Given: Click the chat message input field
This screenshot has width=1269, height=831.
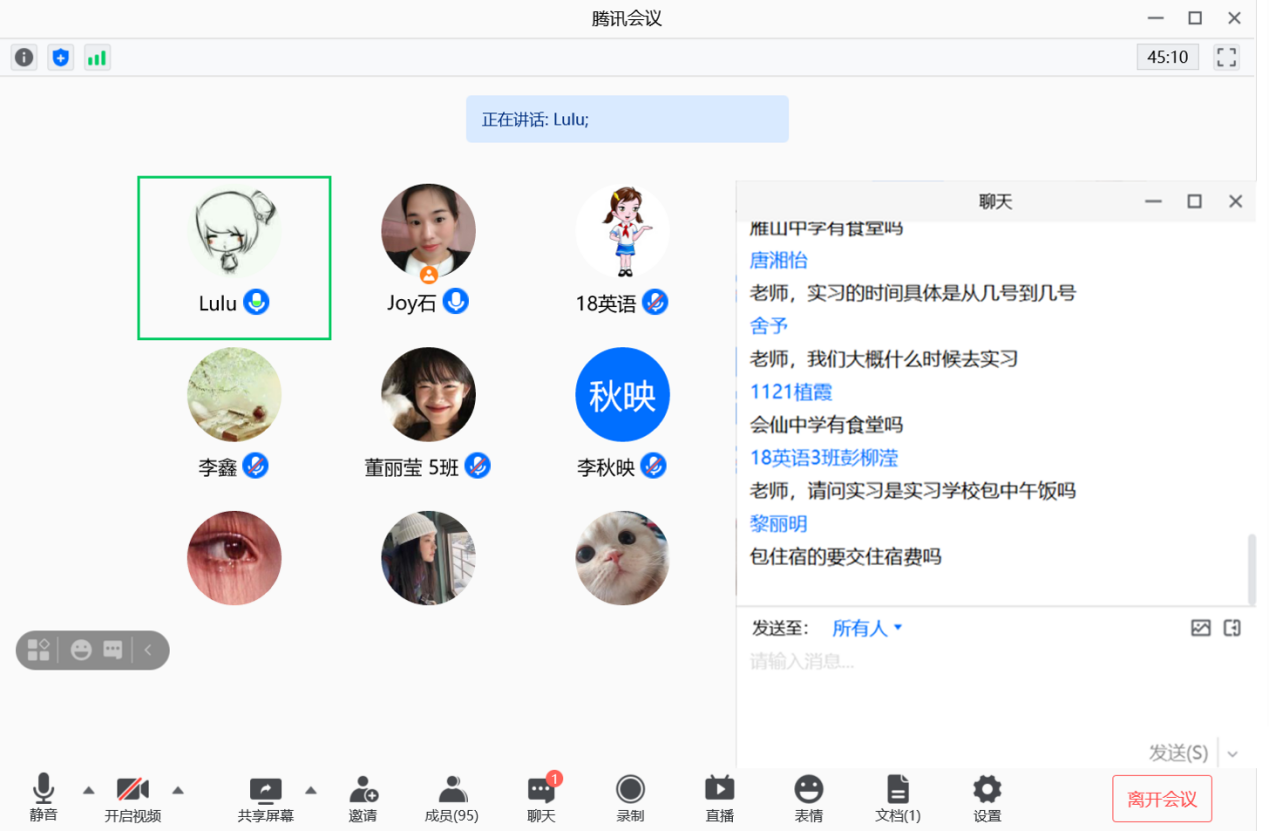Looking at the screenshot, I should (980, 662).
